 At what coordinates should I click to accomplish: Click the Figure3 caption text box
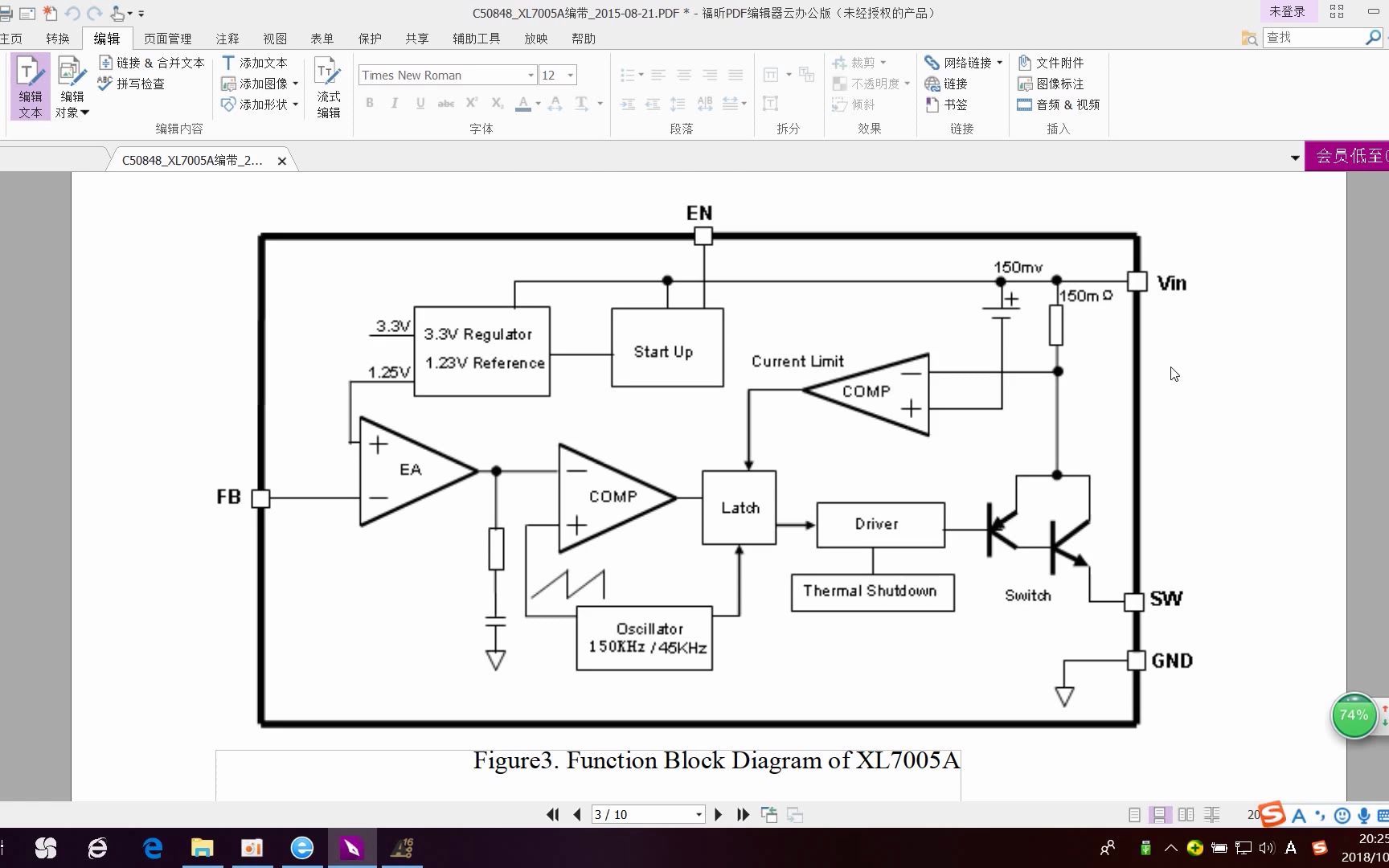pos(588,775)
